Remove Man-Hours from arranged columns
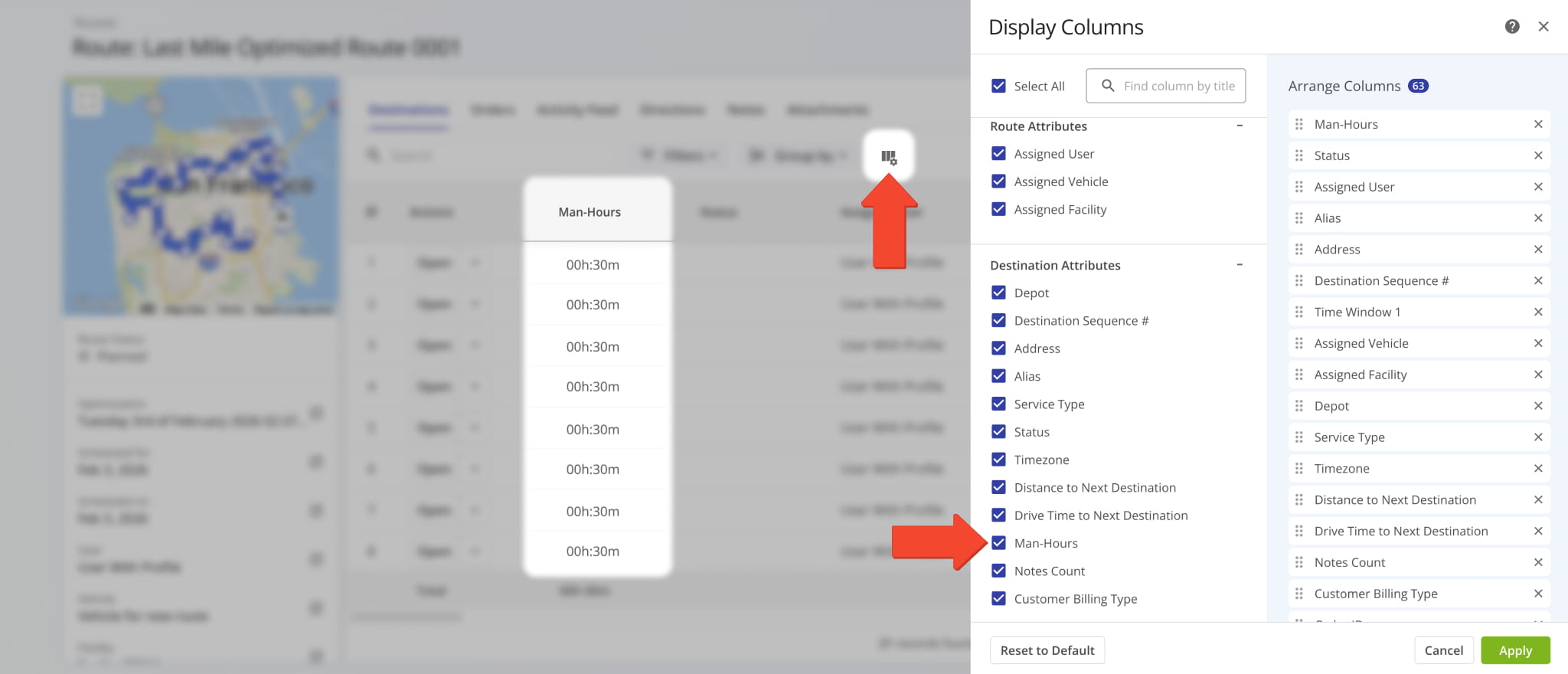 pos(1537,124)
